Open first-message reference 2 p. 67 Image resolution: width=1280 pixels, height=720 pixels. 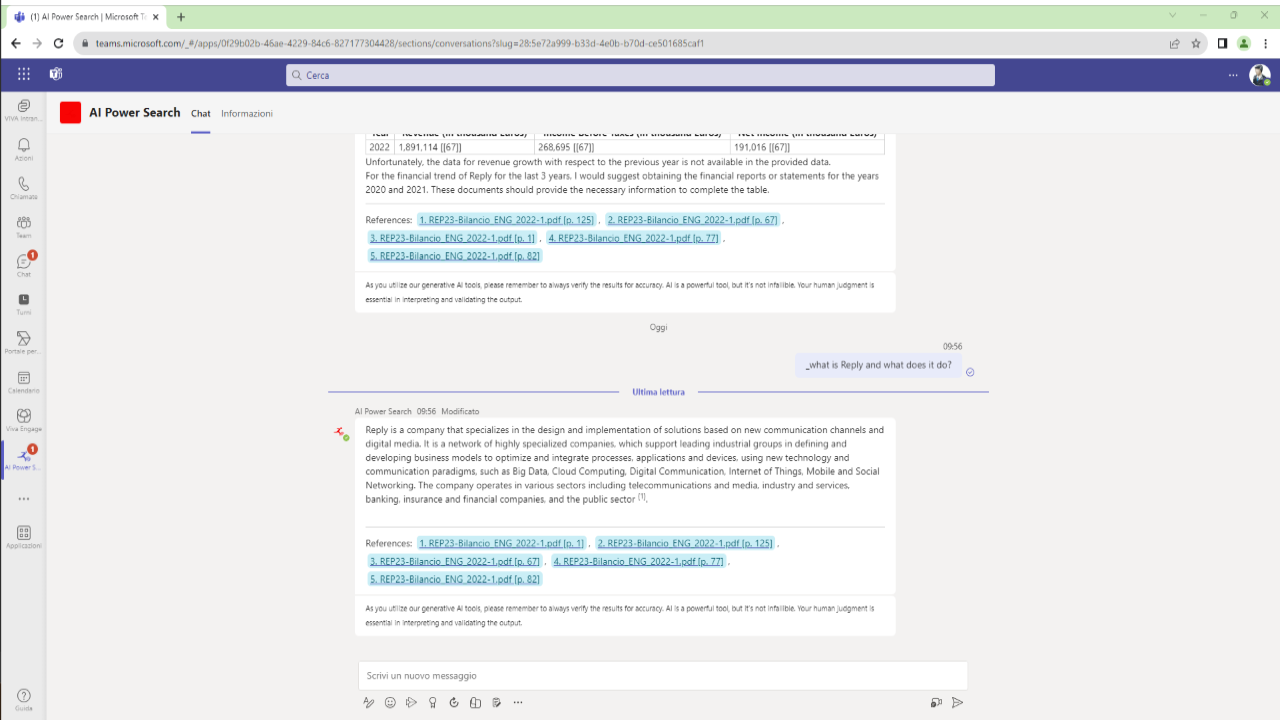[x=692, y=220]
